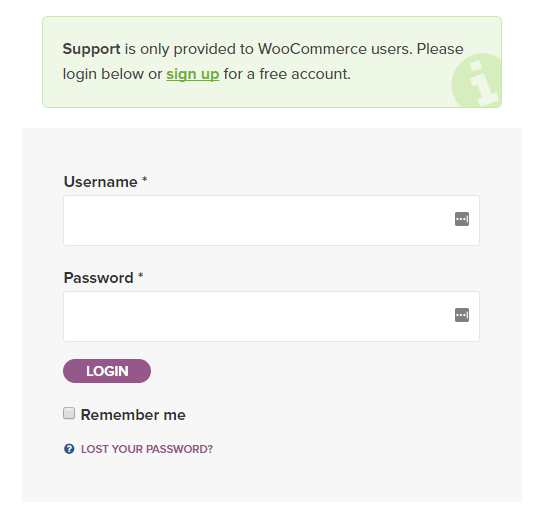
Task: Submit the form with the LOGIN button
Action: pos(107,371)
